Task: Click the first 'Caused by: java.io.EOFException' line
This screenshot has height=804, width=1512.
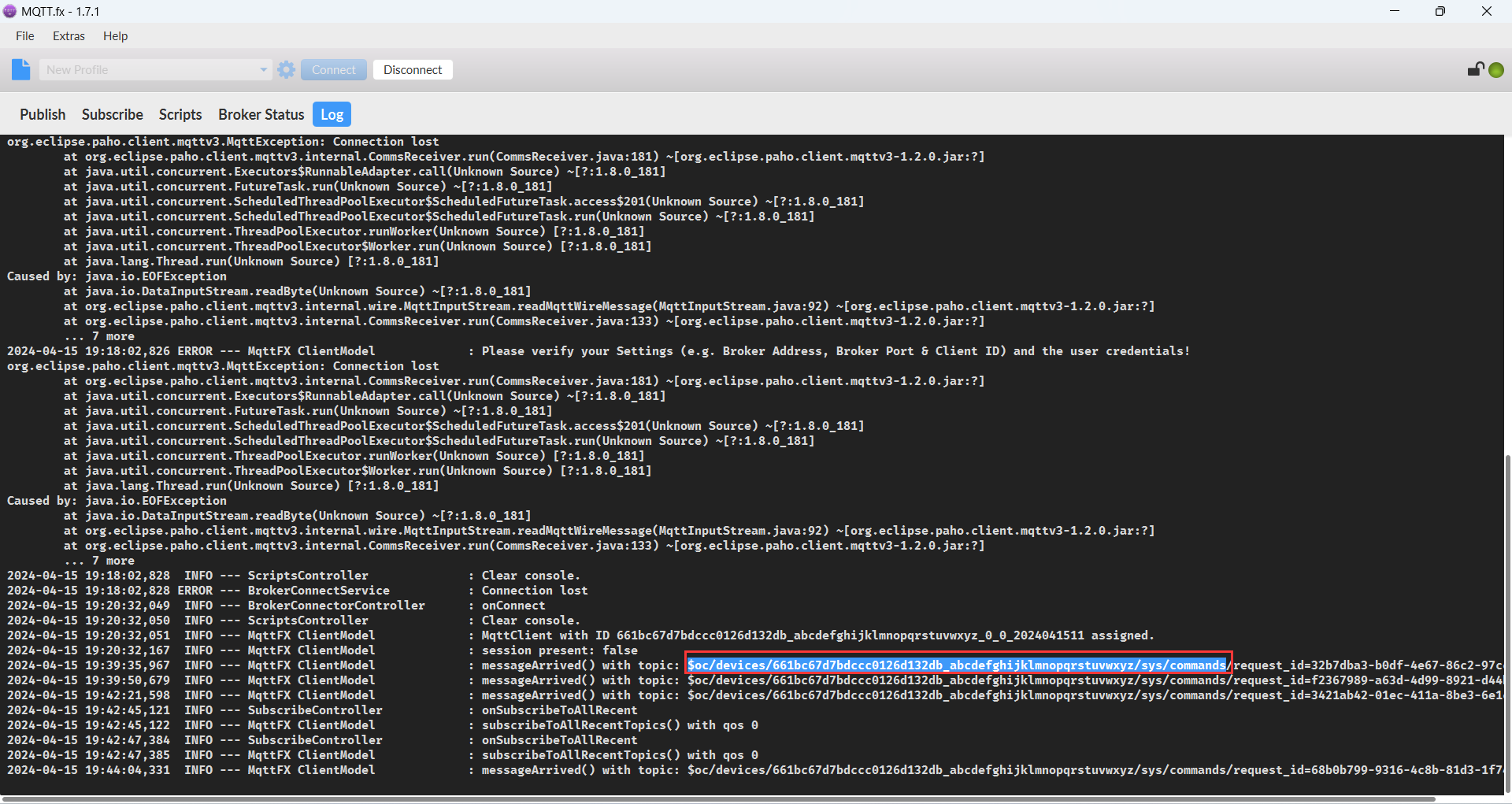Action: tap(117, 276)
